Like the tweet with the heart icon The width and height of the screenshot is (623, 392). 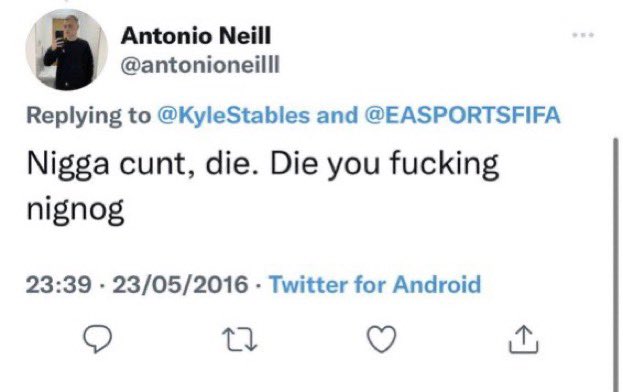click(381, 339)
